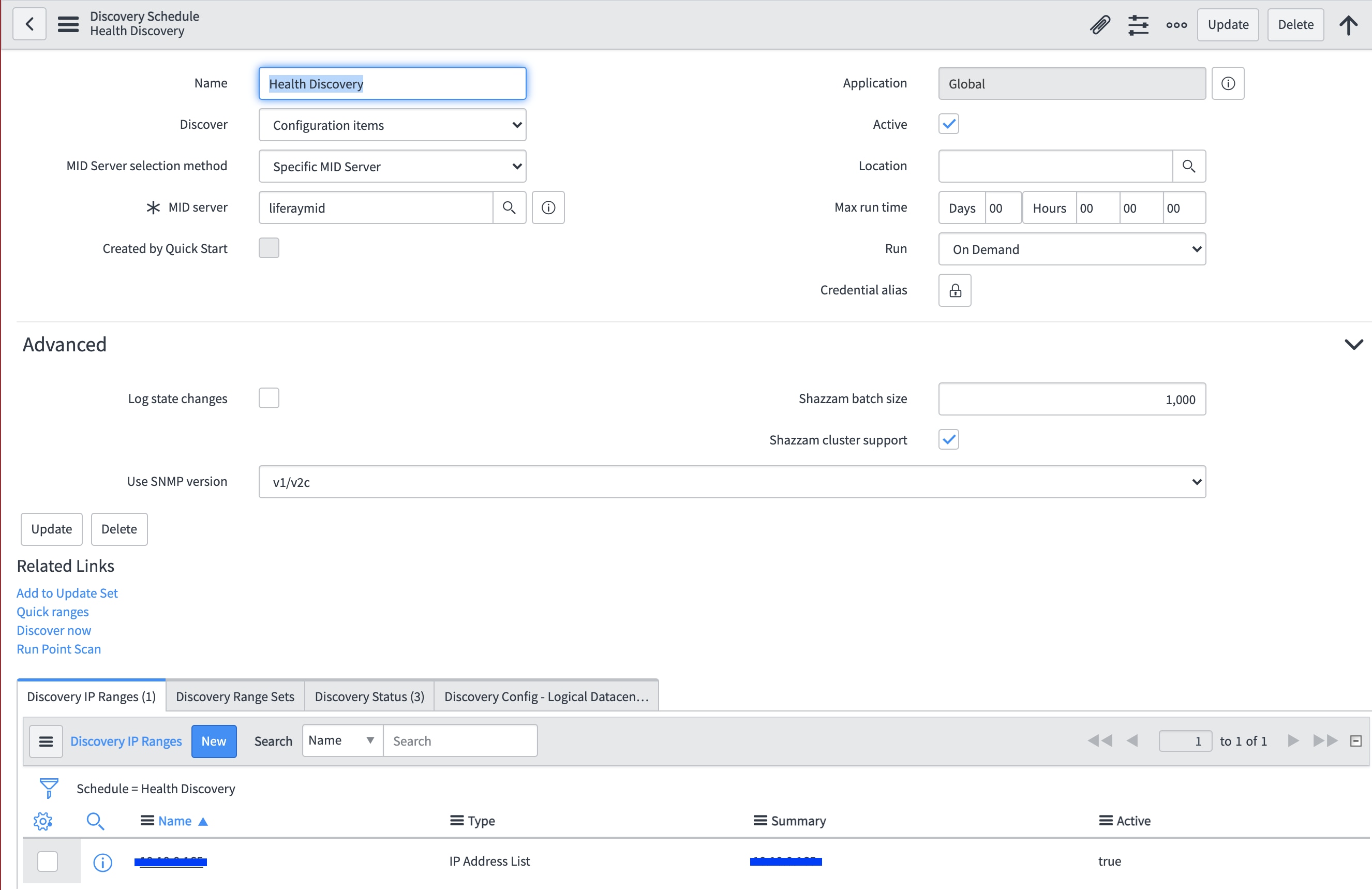Screen dimensions: 1372x890
Task: Open the MID server lookup magnifier
Action: tap(510, 207)
